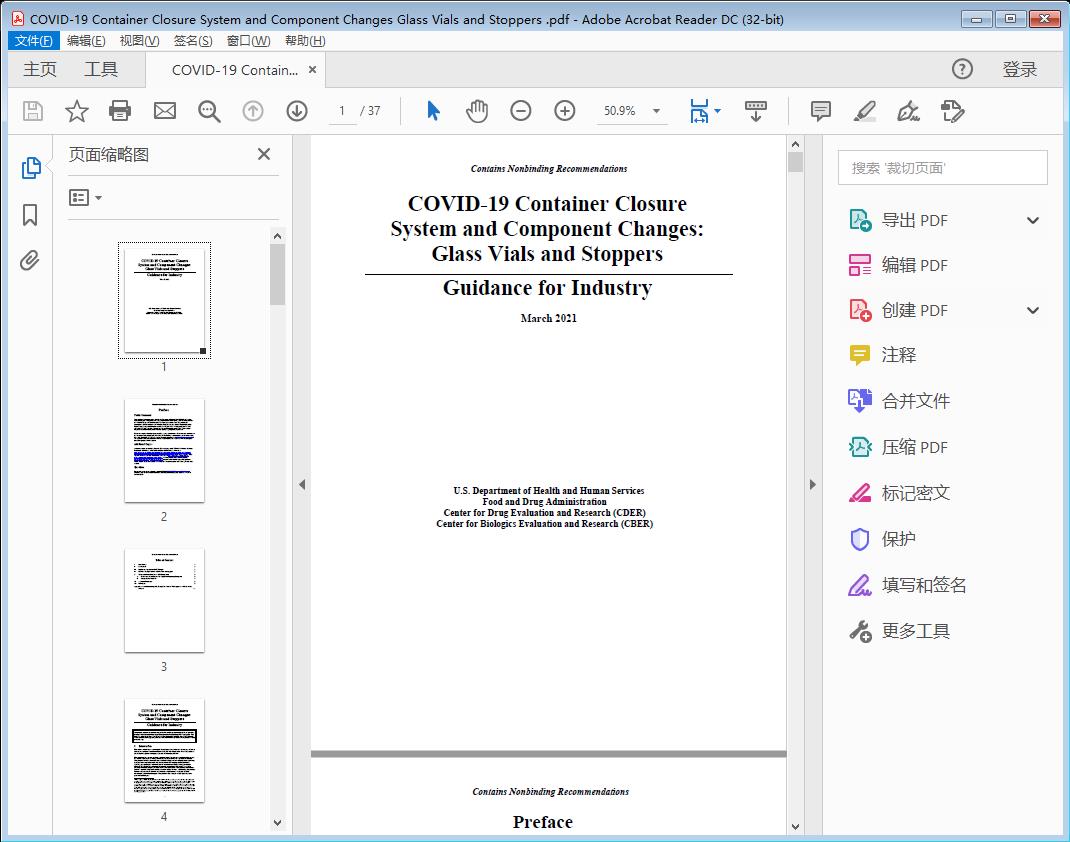Email the PDF using the envelope icon
The height and width of the screenshot is (842, 1070).
point(164,111)
